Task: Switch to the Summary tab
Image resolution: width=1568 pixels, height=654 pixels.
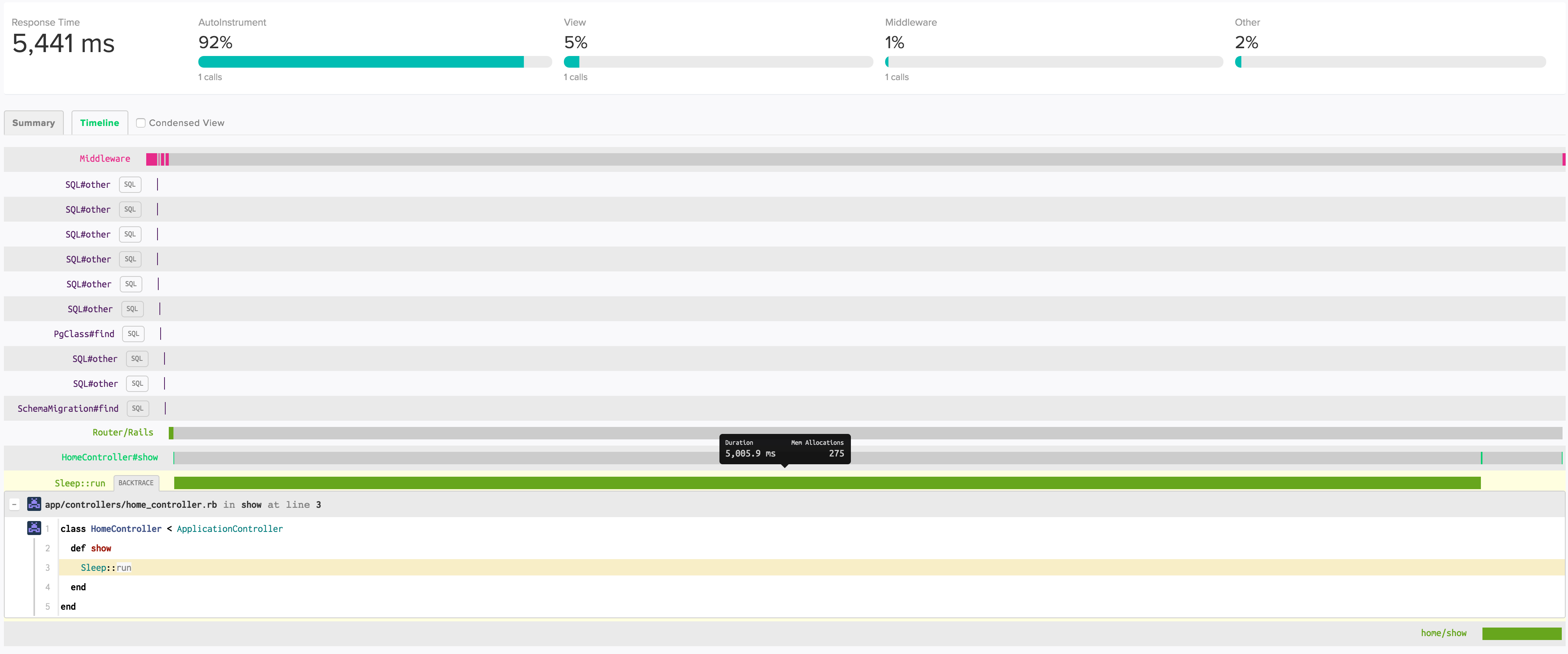Action: [33, 123]
